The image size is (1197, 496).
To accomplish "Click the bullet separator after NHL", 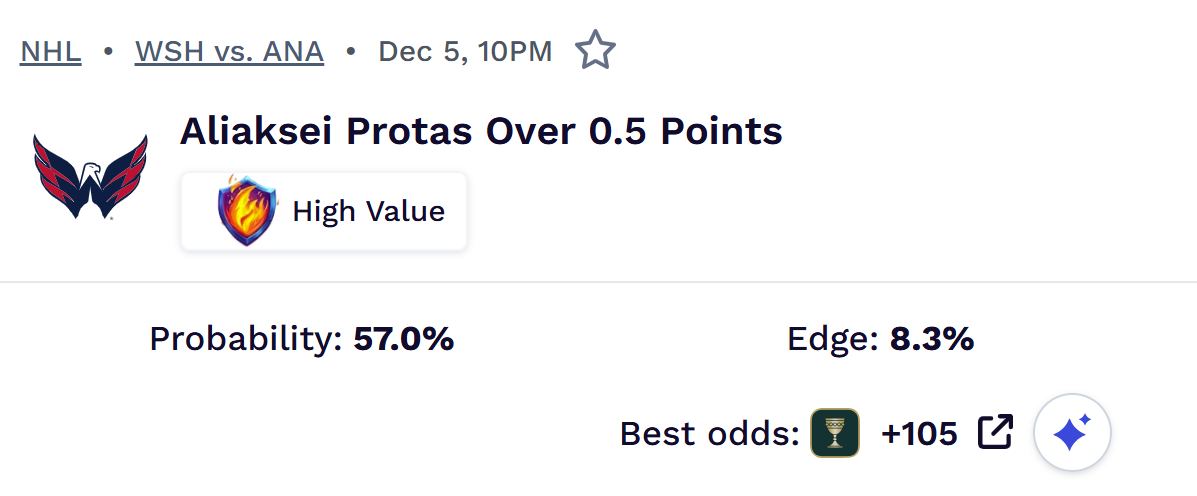I will 107,51.
